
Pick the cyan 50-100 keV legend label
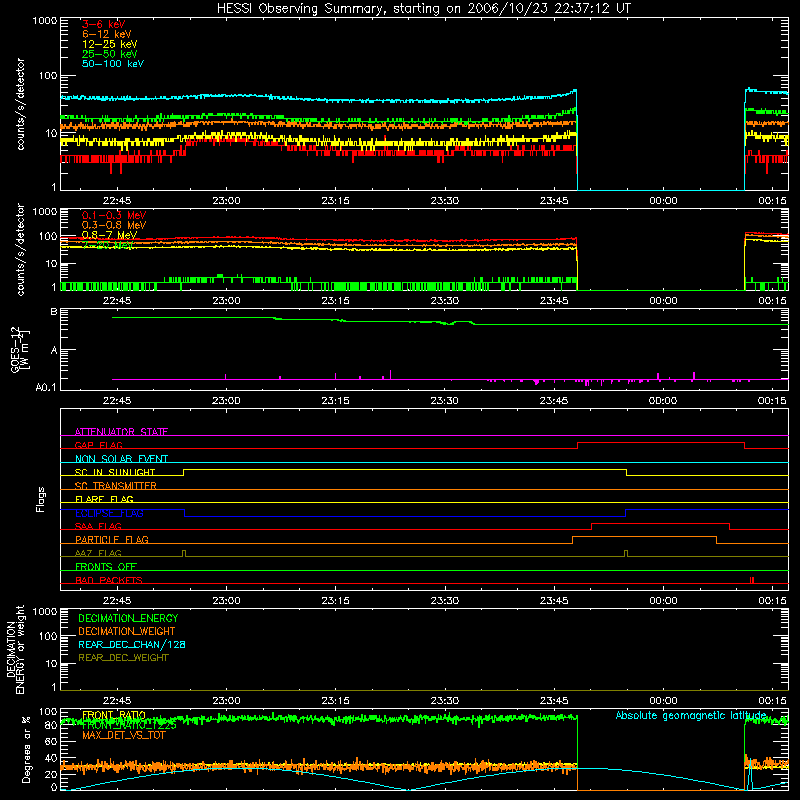click(113, 64)
